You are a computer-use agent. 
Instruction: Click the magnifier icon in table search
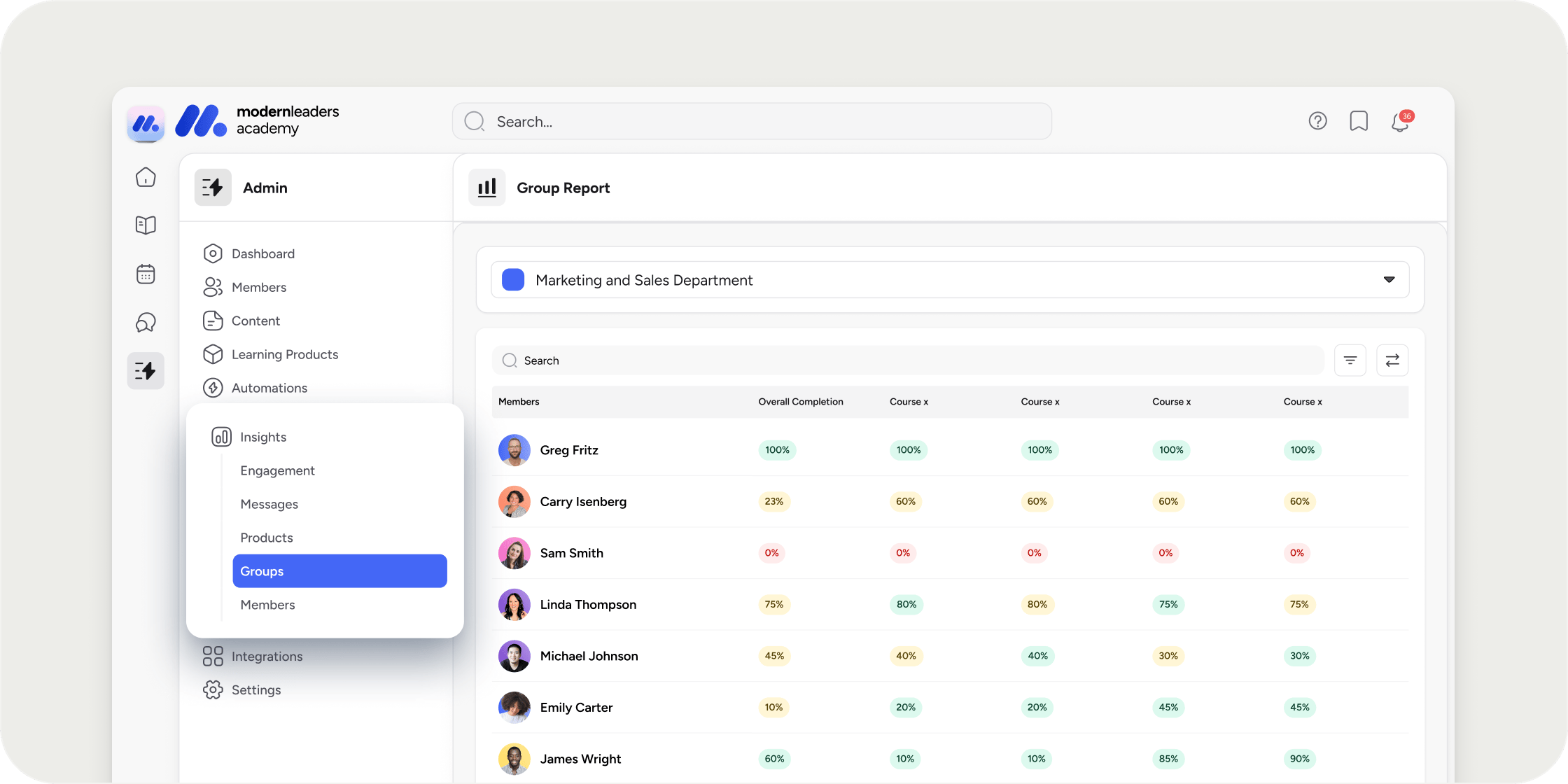coord(510,360)
